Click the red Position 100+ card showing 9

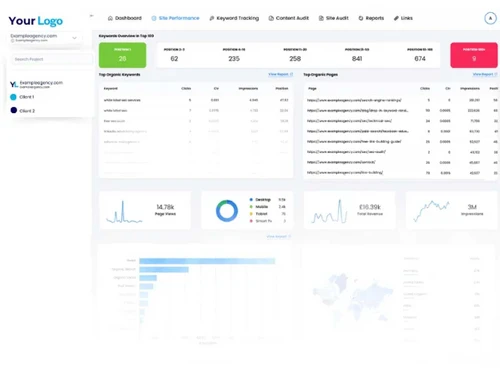point(474,55)
